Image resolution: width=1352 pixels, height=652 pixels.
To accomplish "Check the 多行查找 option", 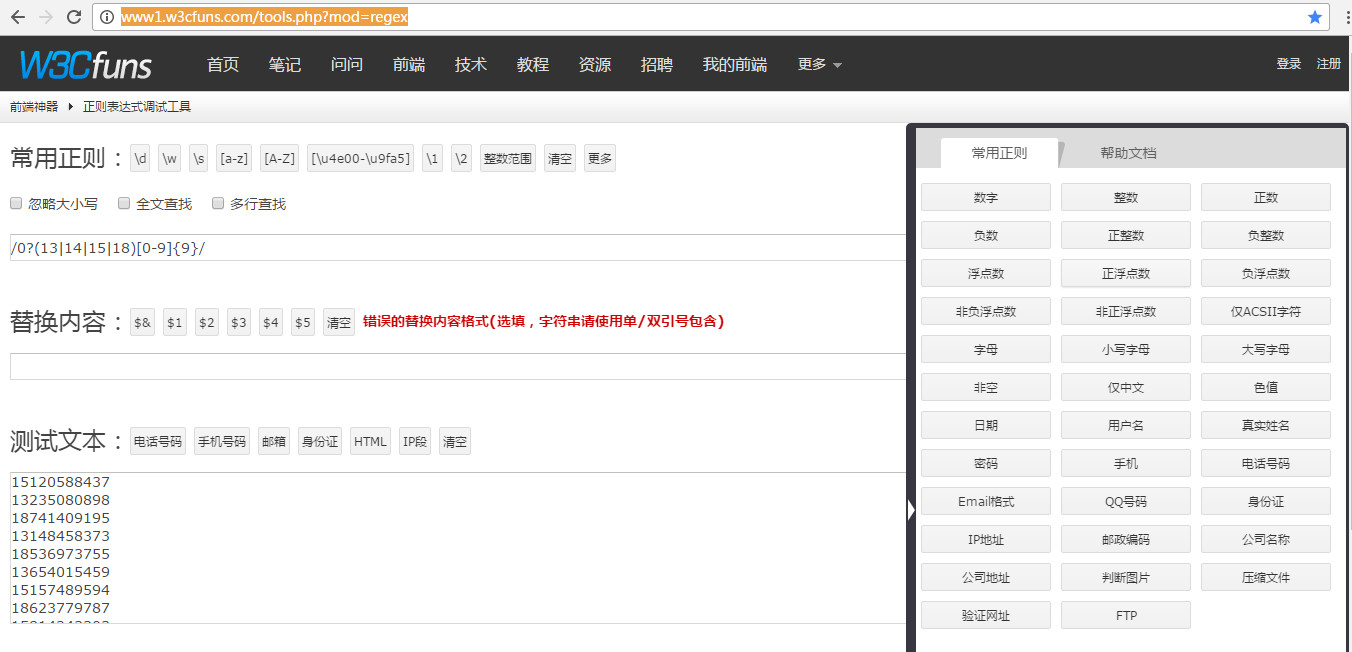I will 218,203.
